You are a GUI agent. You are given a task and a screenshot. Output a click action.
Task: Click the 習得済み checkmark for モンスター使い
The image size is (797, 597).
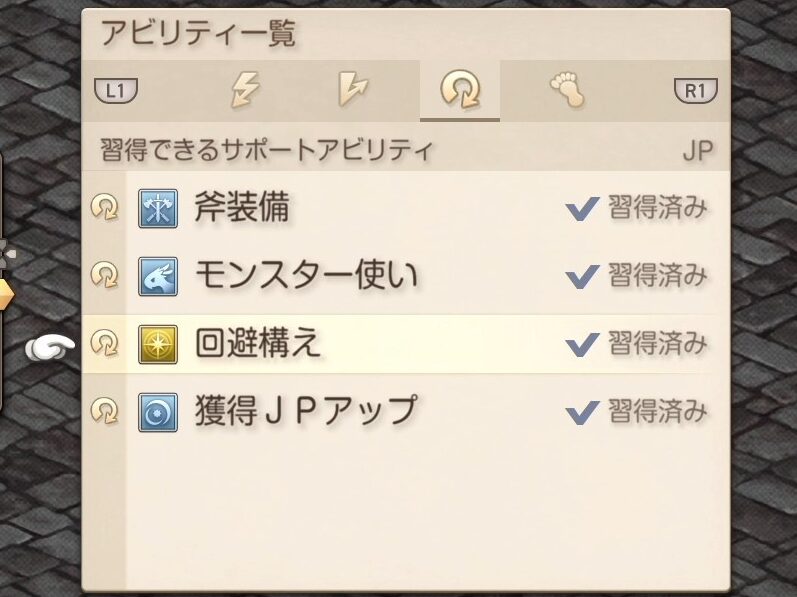582,275
